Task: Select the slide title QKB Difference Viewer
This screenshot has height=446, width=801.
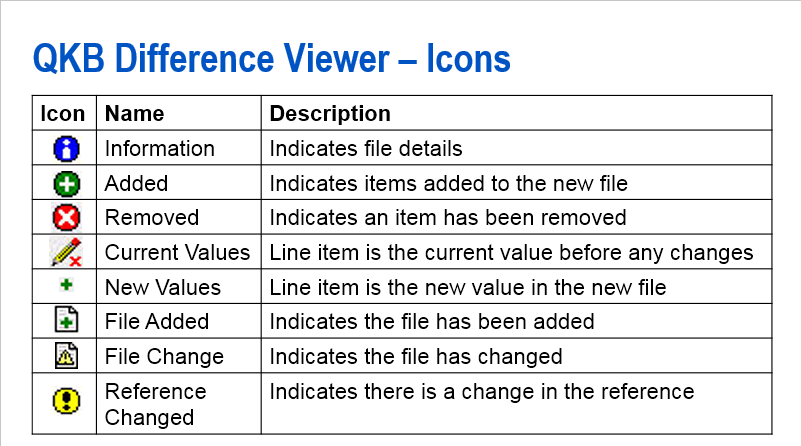Action: coord(271,59)
